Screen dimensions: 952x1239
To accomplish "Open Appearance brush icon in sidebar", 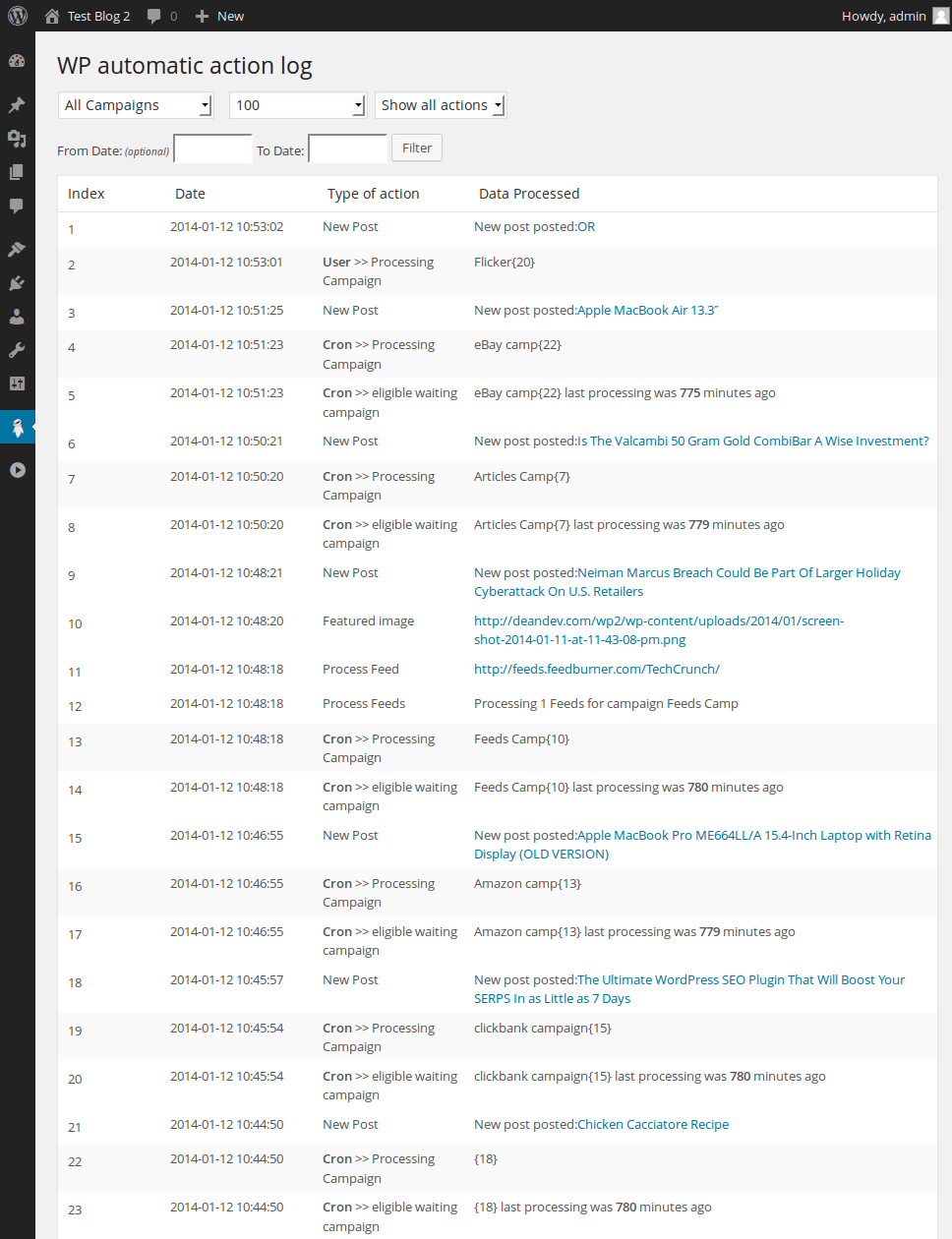I will click(x=17, y=250).
